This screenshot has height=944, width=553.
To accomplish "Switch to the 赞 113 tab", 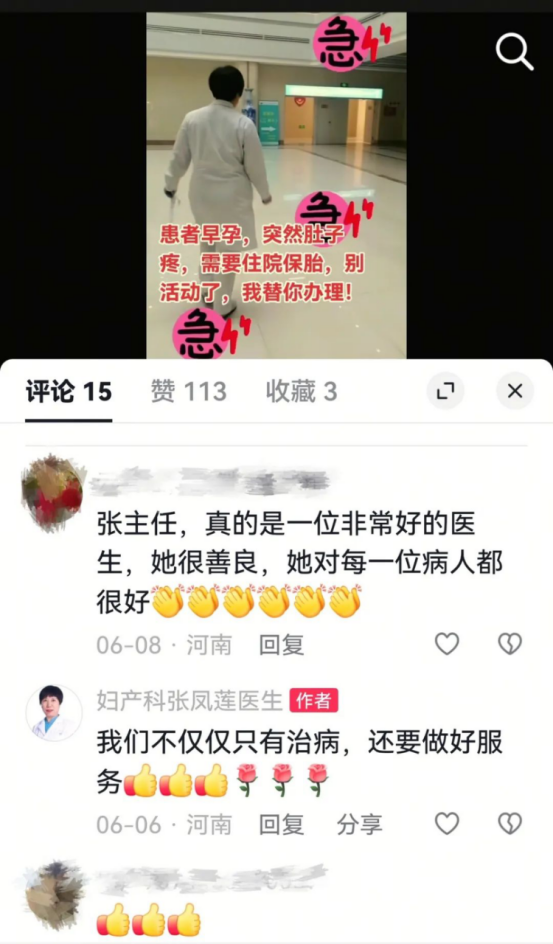I will [x=188, y=392].
